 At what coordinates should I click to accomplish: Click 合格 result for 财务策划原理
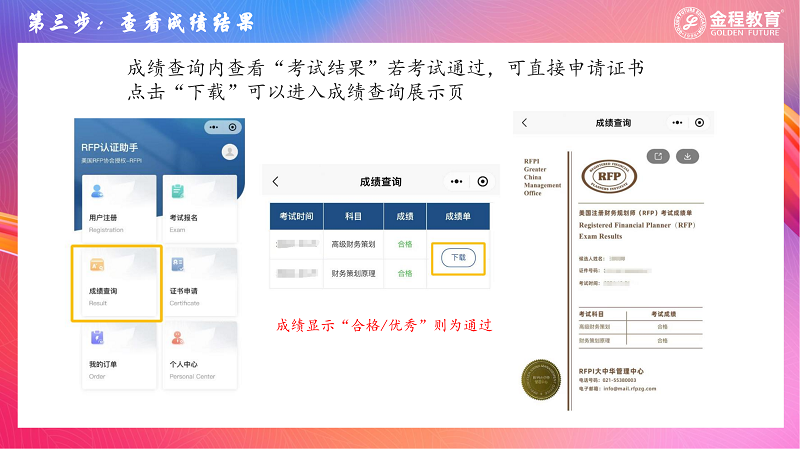point(405,273)
